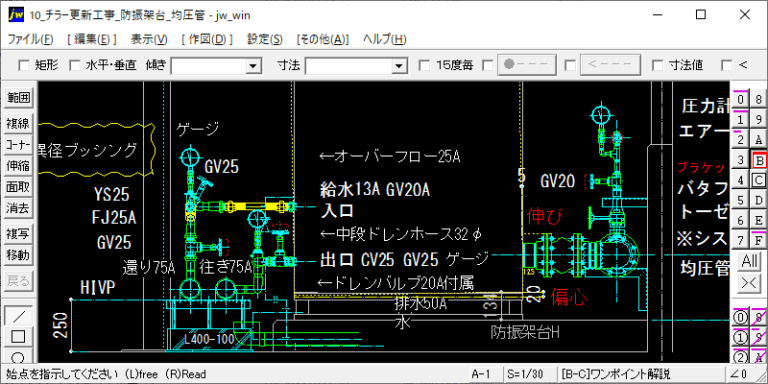The width and height of the screenshot is (768, 384).
Task: Open the 傾き dropdown arrow
Action: pyautogui.click(x=253, y=65)
